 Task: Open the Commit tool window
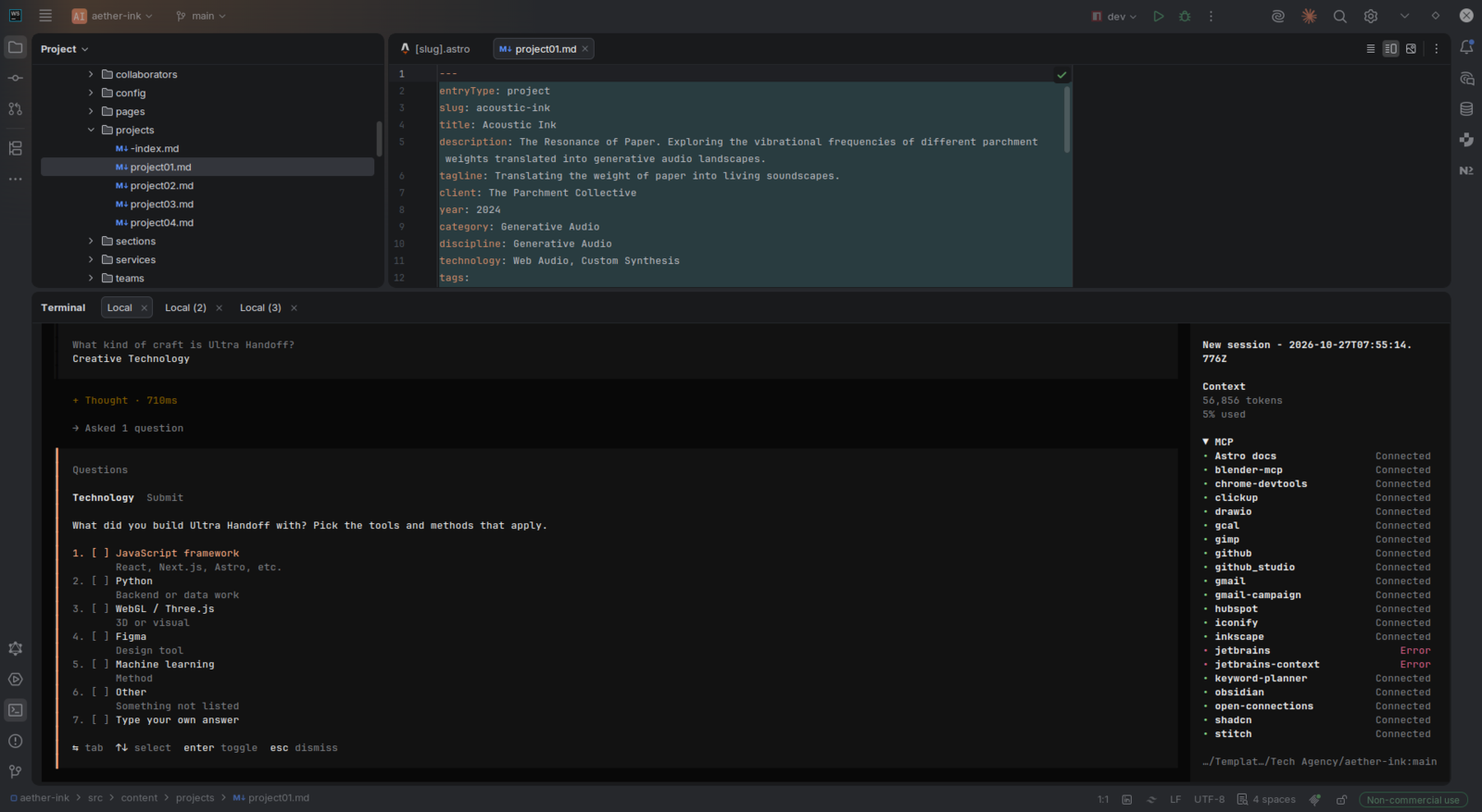[16, 79]
